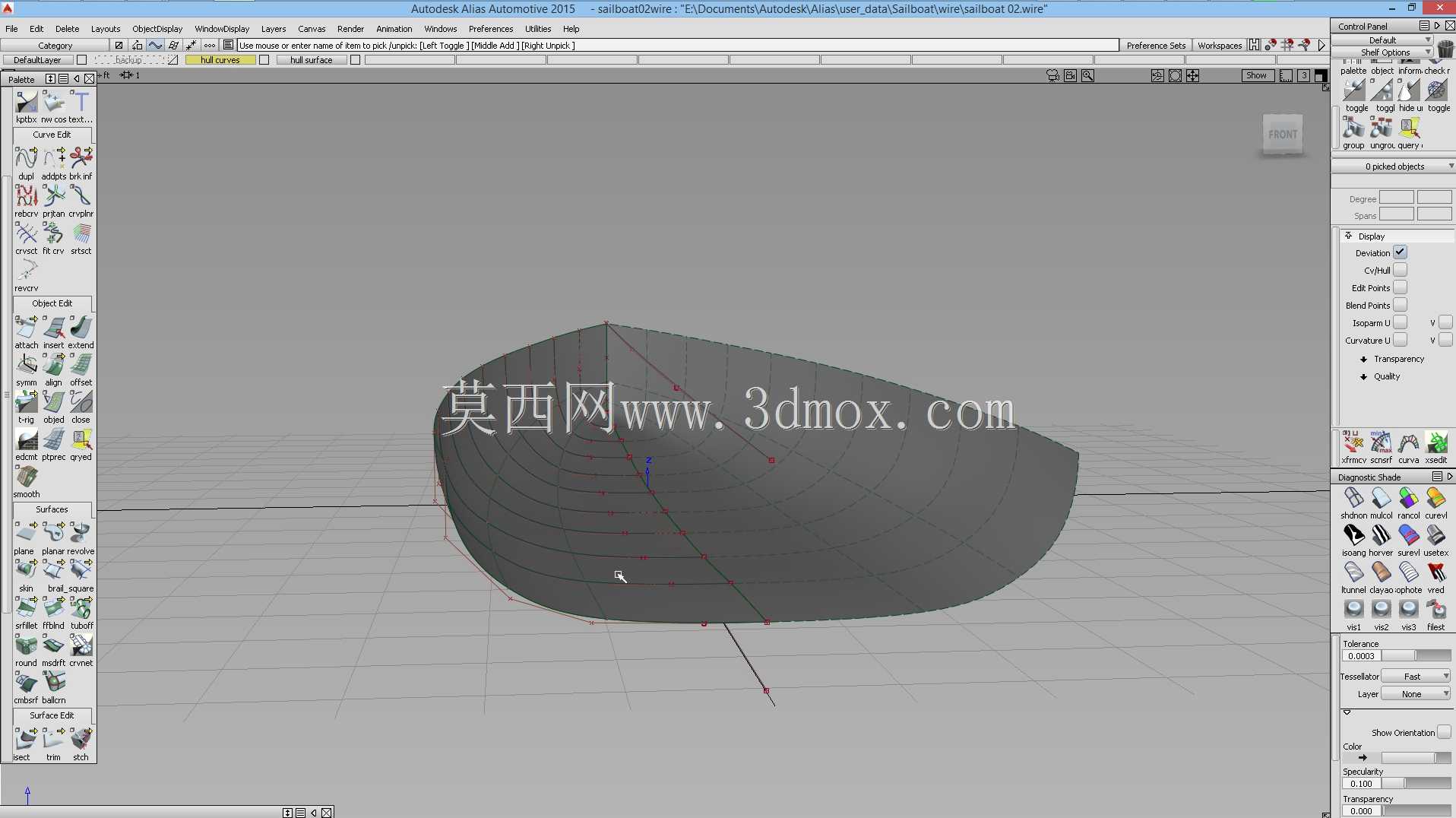
Task: Enable the Cv/Hull checkbox
Action: pos(1400,270)
